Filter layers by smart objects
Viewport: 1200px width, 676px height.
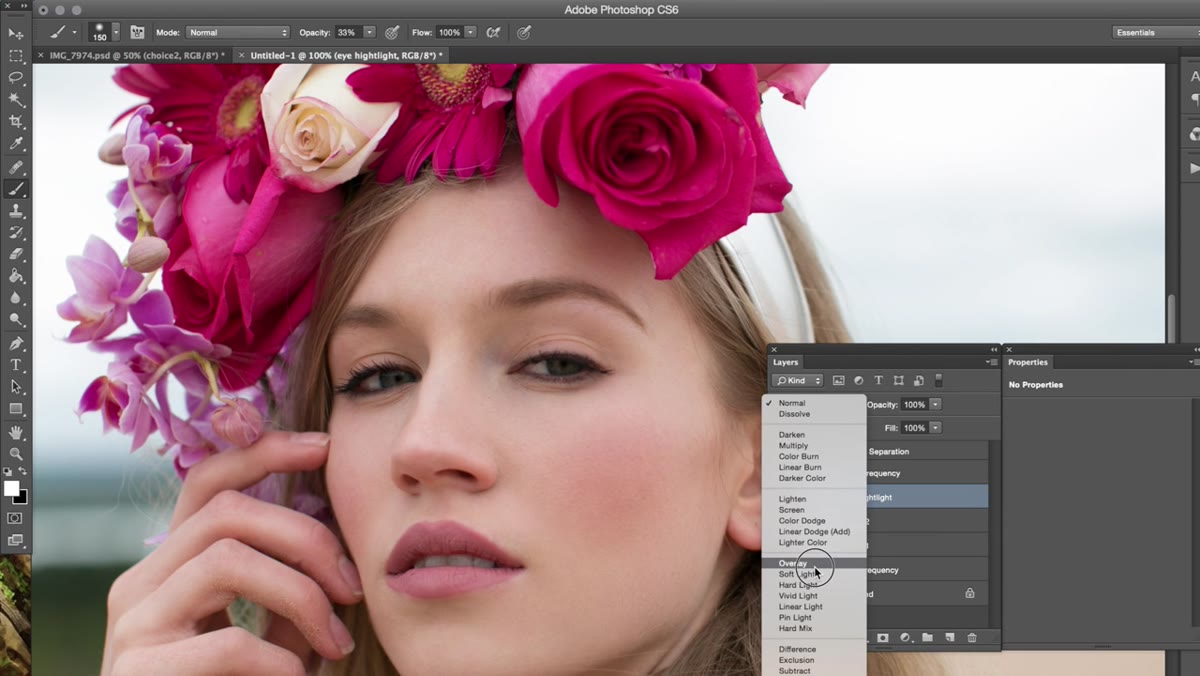(x=918, y=380)
